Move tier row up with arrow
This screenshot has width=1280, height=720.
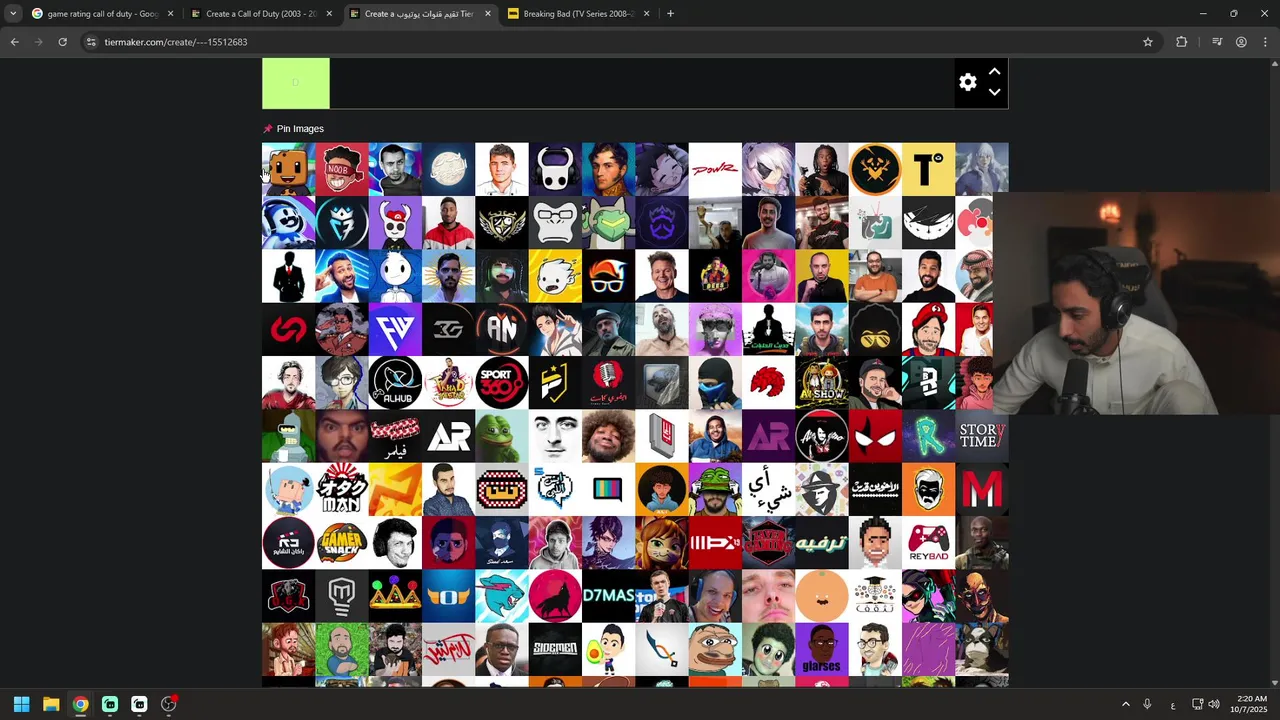tap(994, 72)
